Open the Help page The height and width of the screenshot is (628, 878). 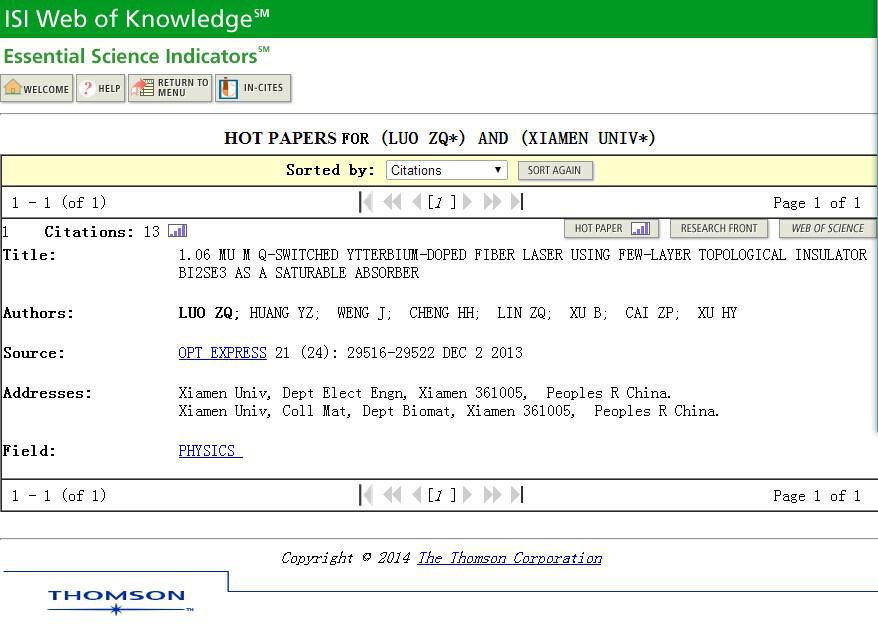[100, 89]
